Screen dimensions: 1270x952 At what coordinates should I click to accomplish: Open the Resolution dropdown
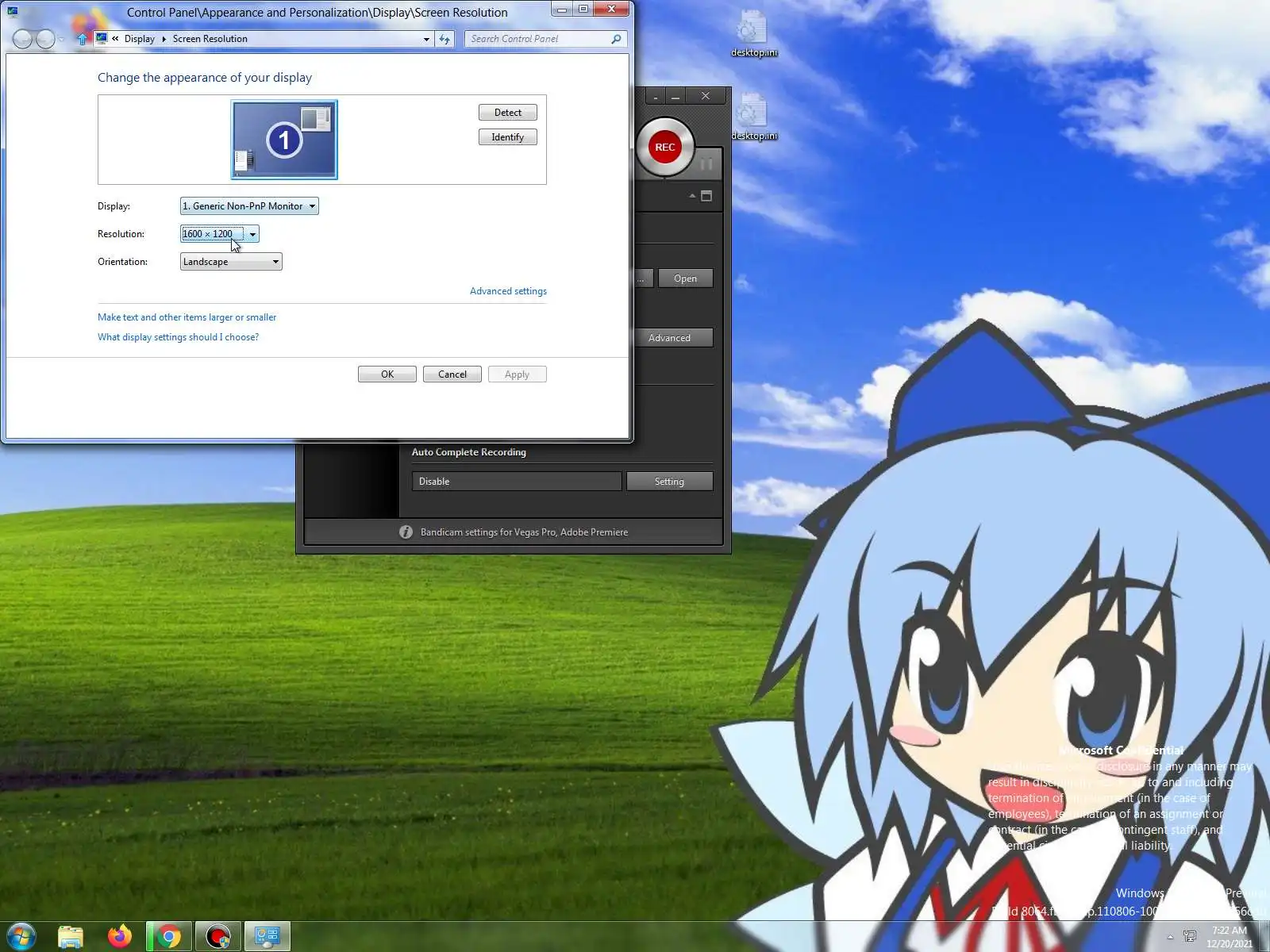(220, 234)
